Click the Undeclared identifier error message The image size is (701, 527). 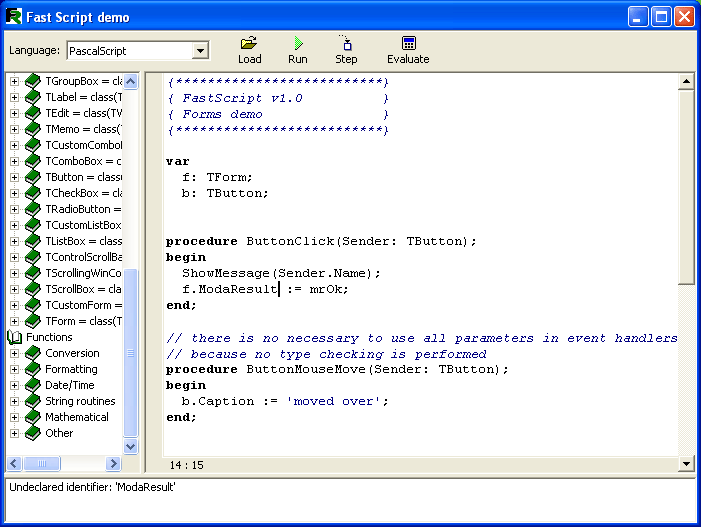click(x=92, y=487)
